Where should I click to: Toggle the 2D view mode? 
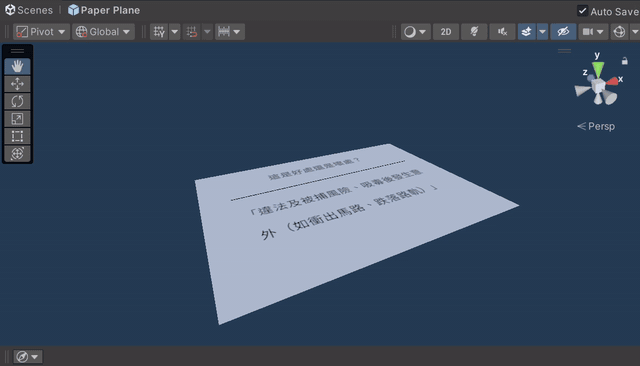point(446,32)
